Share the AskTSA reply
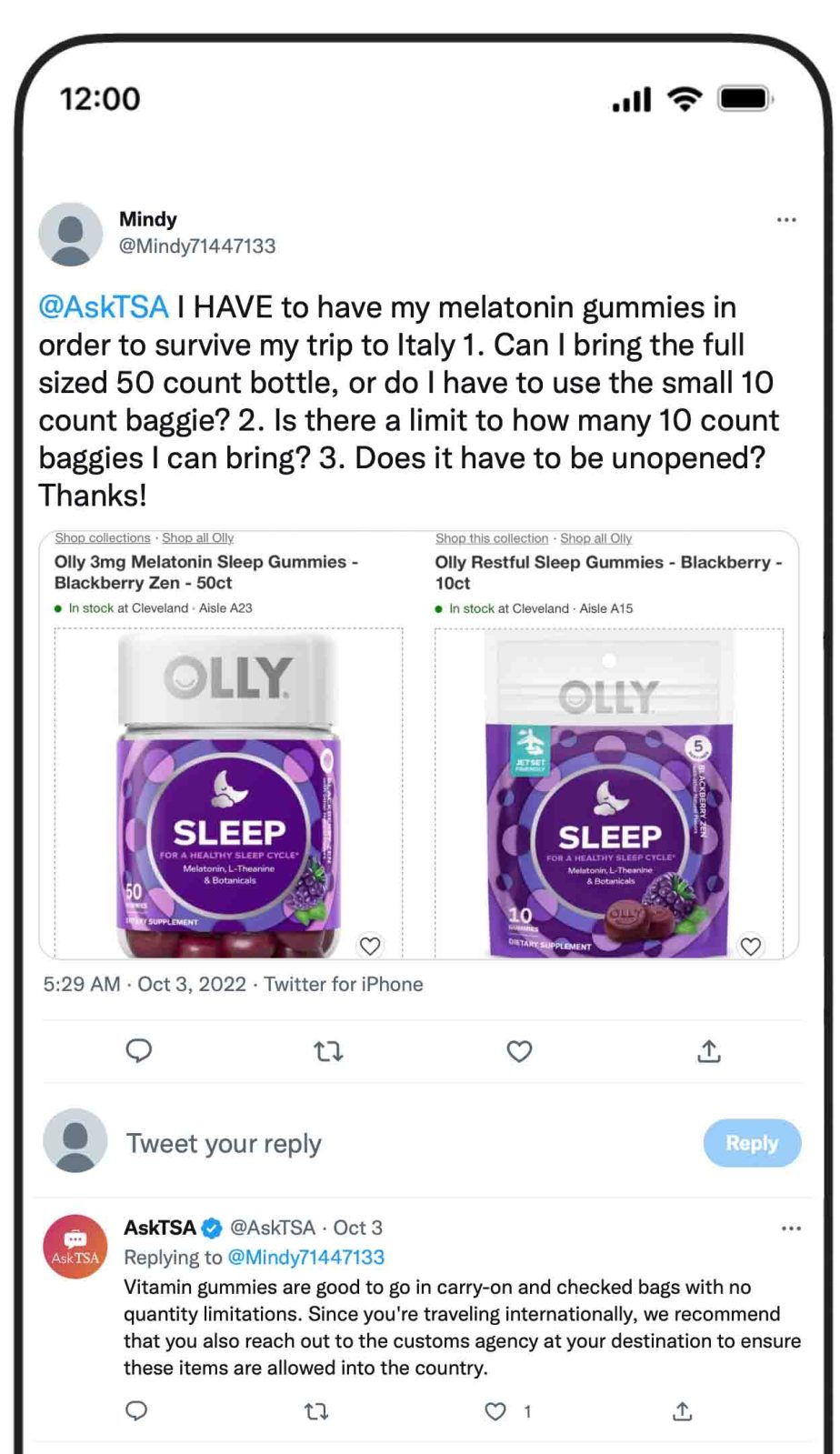 [x=683, y=1411]
